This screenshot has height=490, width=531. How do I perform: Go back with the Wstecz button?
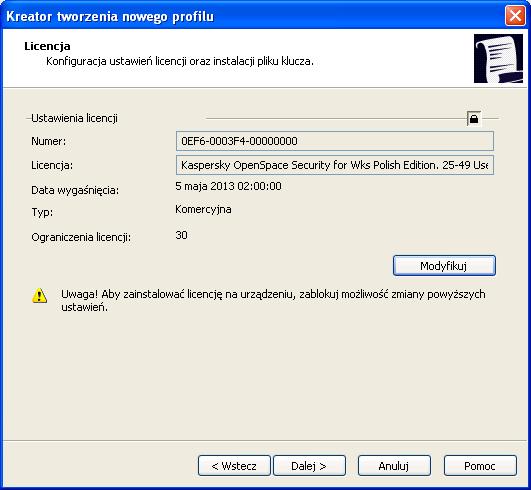pos(234,466)
